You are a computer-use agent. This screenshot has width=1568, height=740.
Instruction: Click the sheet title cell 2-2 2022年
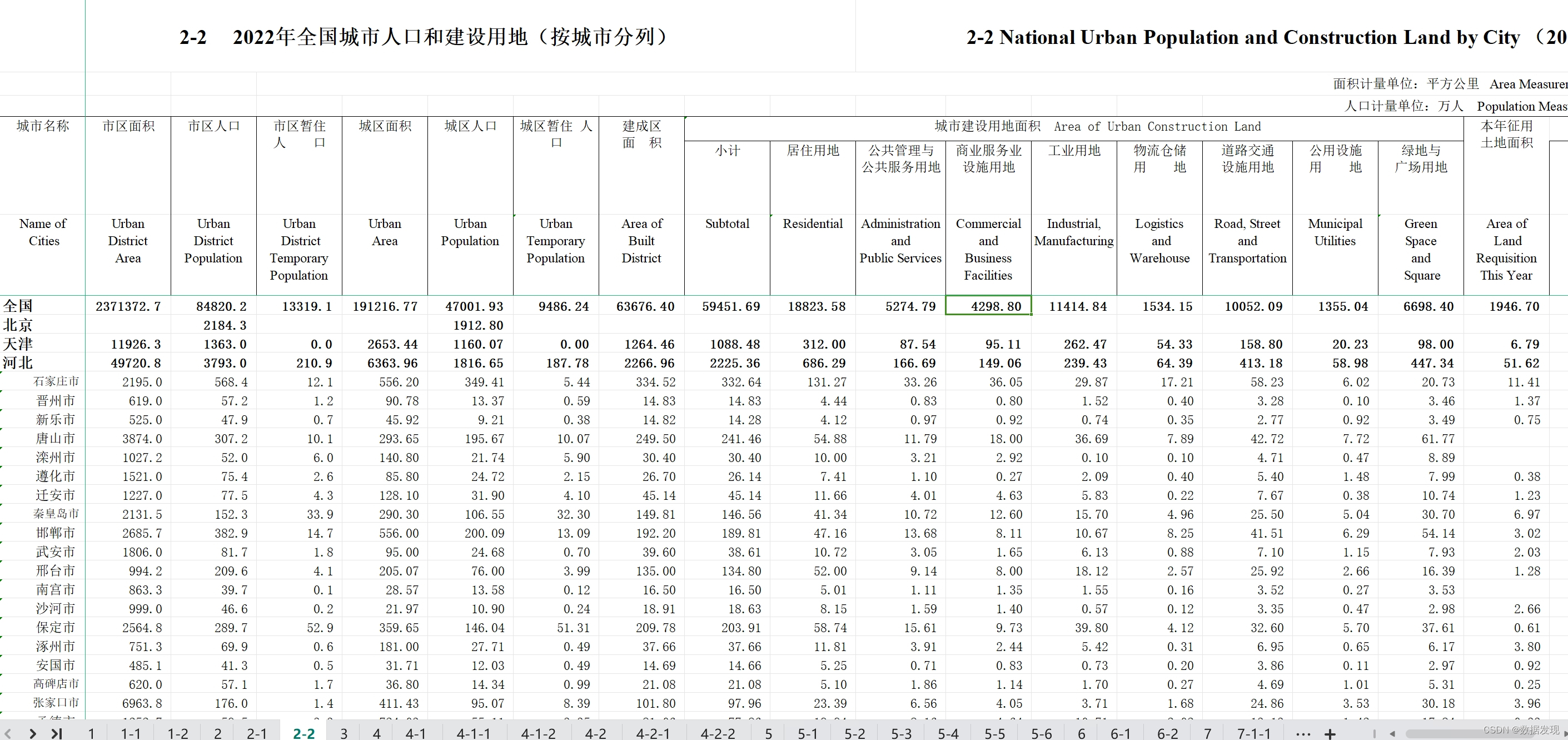(426, 37)
